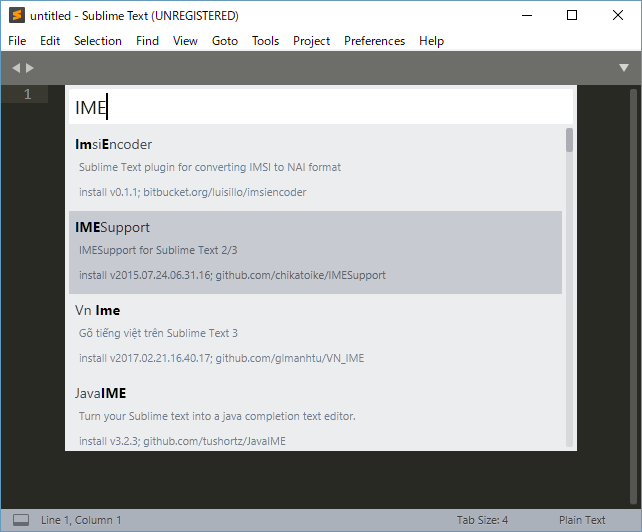The height and width of the screenshot is (532, 642).
Task: Click the Line 1, Column 1 status text
Action: 81,520
